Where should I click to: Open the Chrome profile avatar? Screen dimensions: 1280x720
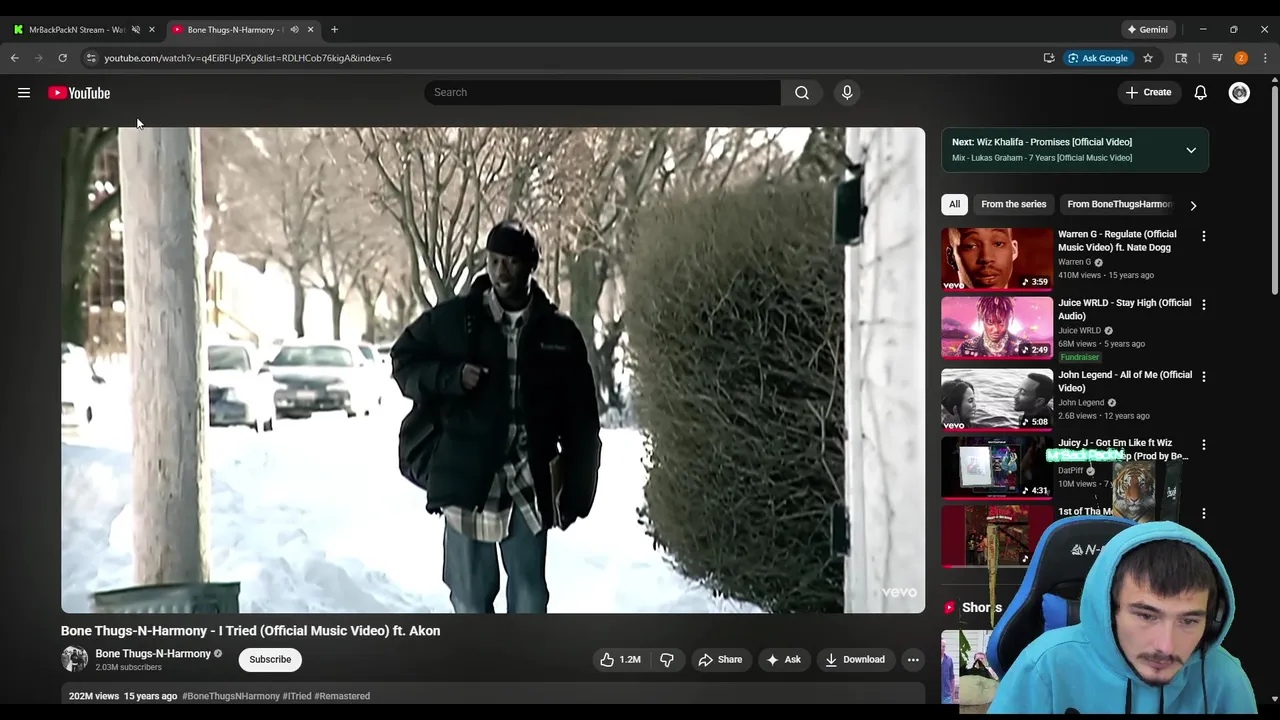(1241, 58)
